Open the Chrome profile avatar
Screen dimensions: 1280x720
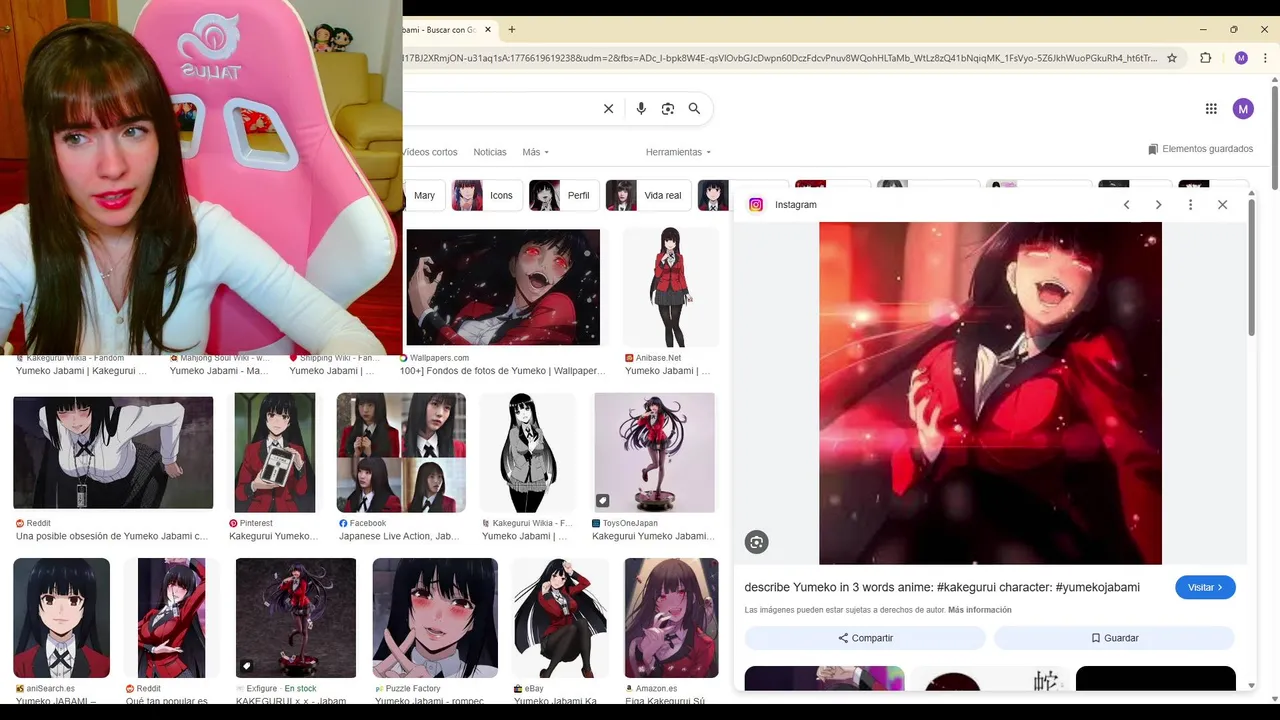click(1241, 58)
